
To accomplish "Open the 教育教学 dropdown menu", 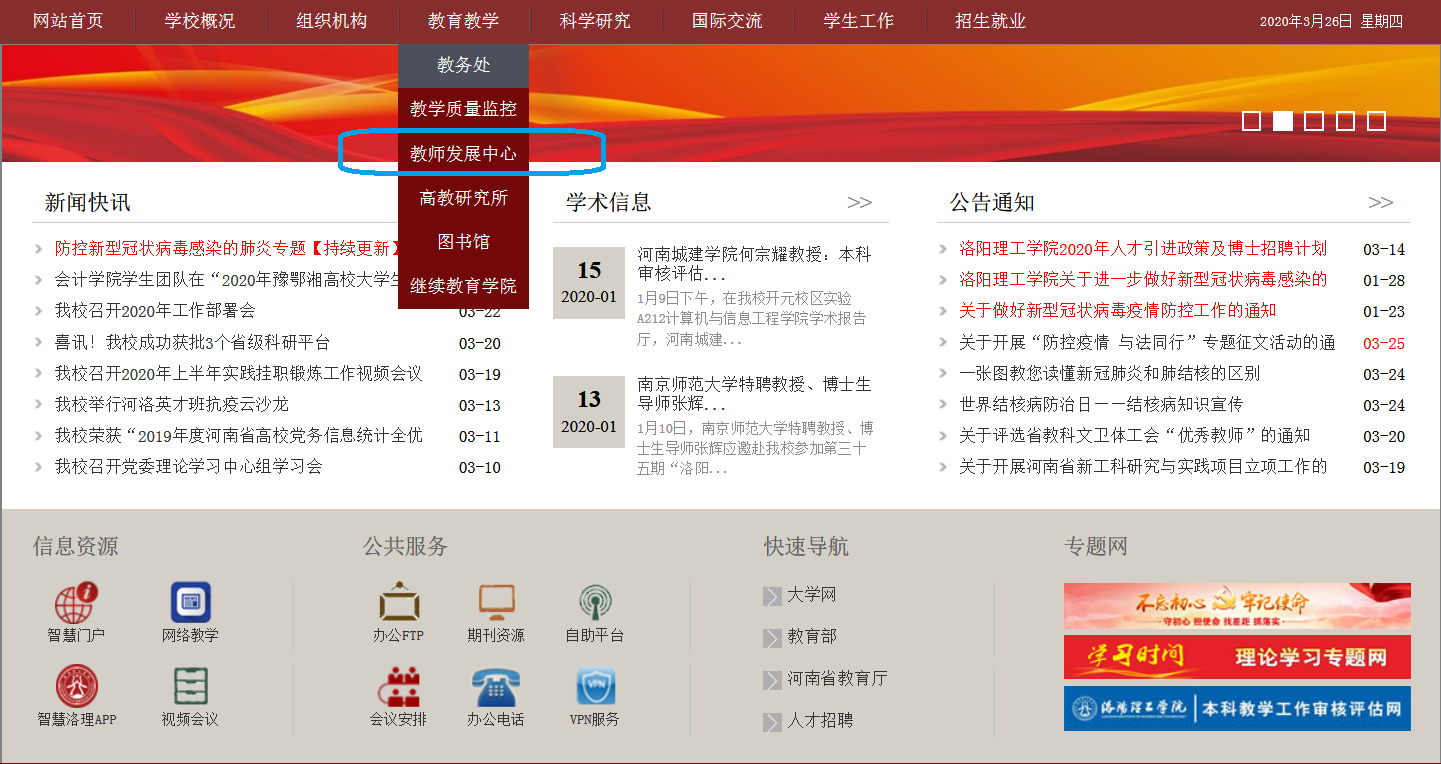I will coord(463,21).
